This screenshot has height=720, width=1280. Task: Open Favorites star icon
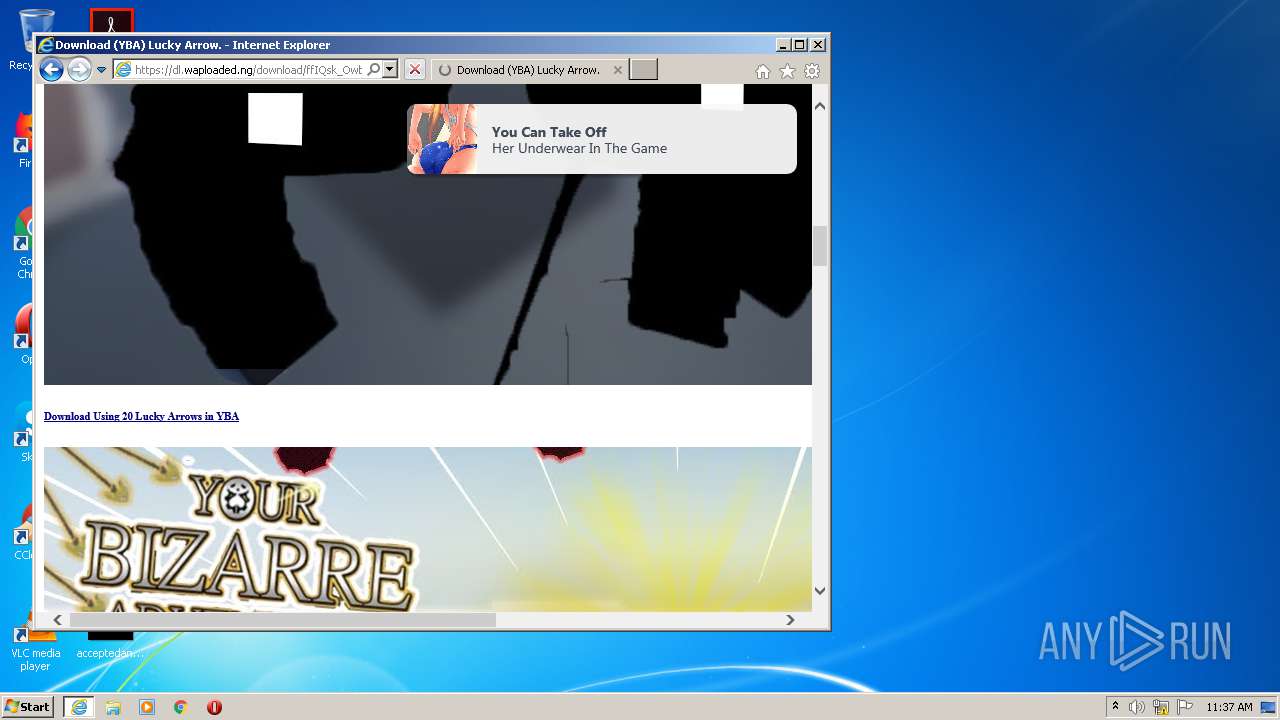click(x=787, y=71)
